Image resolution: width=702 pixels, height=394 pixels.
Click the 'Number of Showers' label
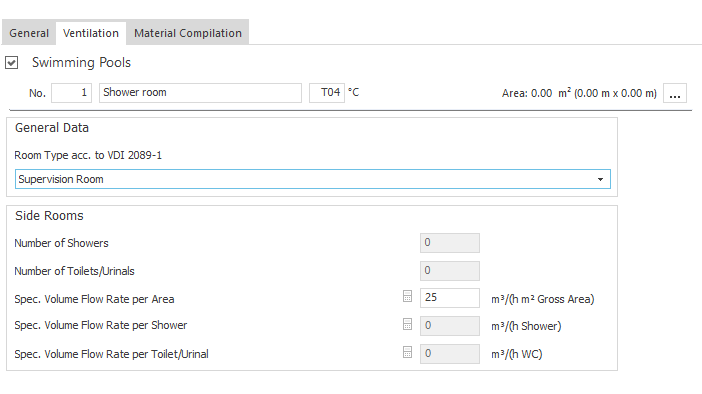pos(61,243)
